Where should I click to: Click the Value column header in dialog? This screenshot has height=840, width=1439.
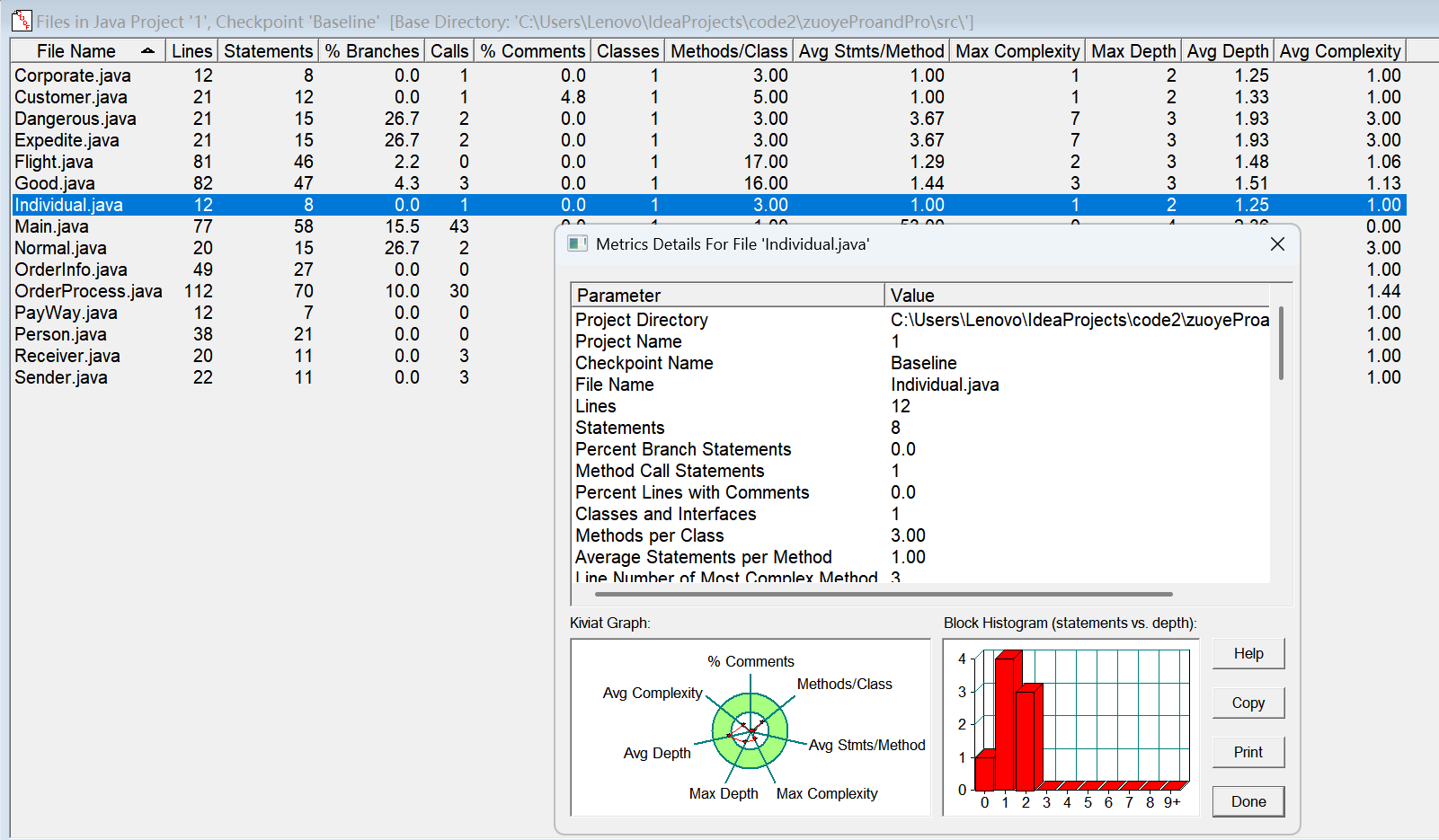coord(1077,296)
